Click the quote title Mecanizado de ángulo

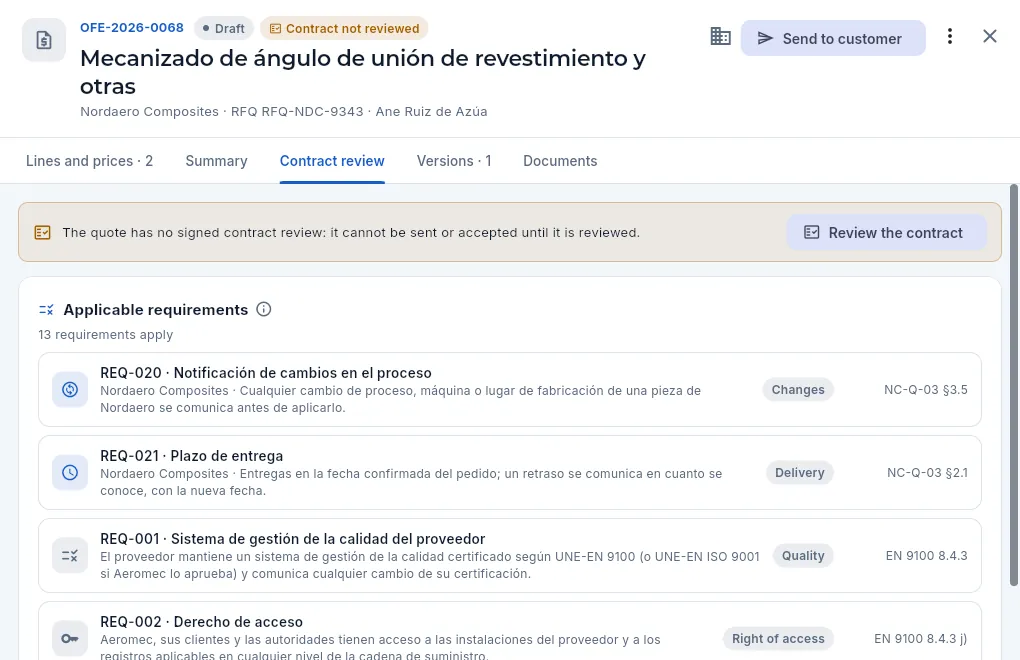click(x=363, y=72)
